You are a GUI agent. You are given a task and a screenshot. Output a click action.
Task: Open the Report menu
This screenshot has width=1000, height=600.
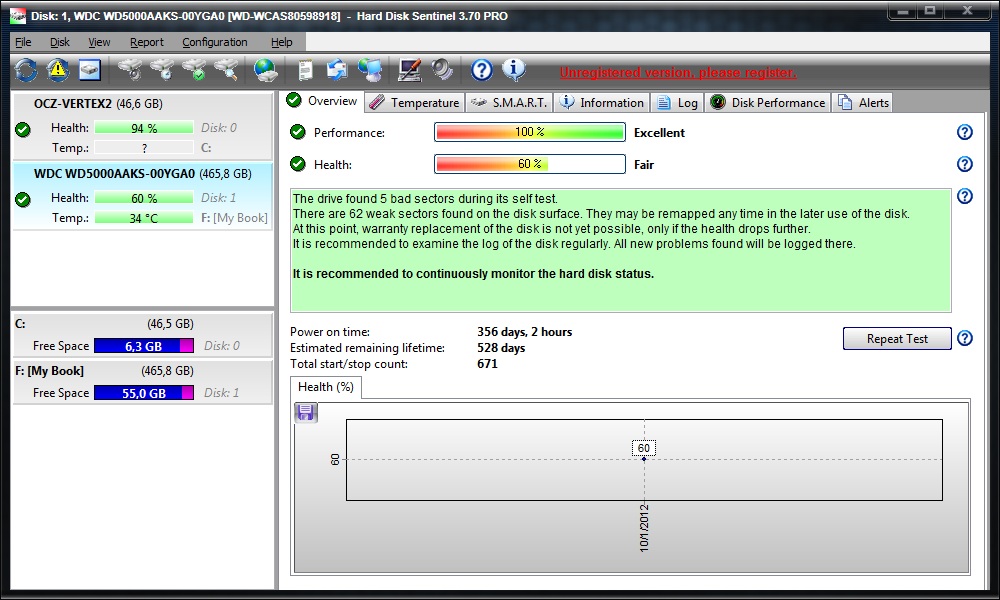click(x=147, y=42)
